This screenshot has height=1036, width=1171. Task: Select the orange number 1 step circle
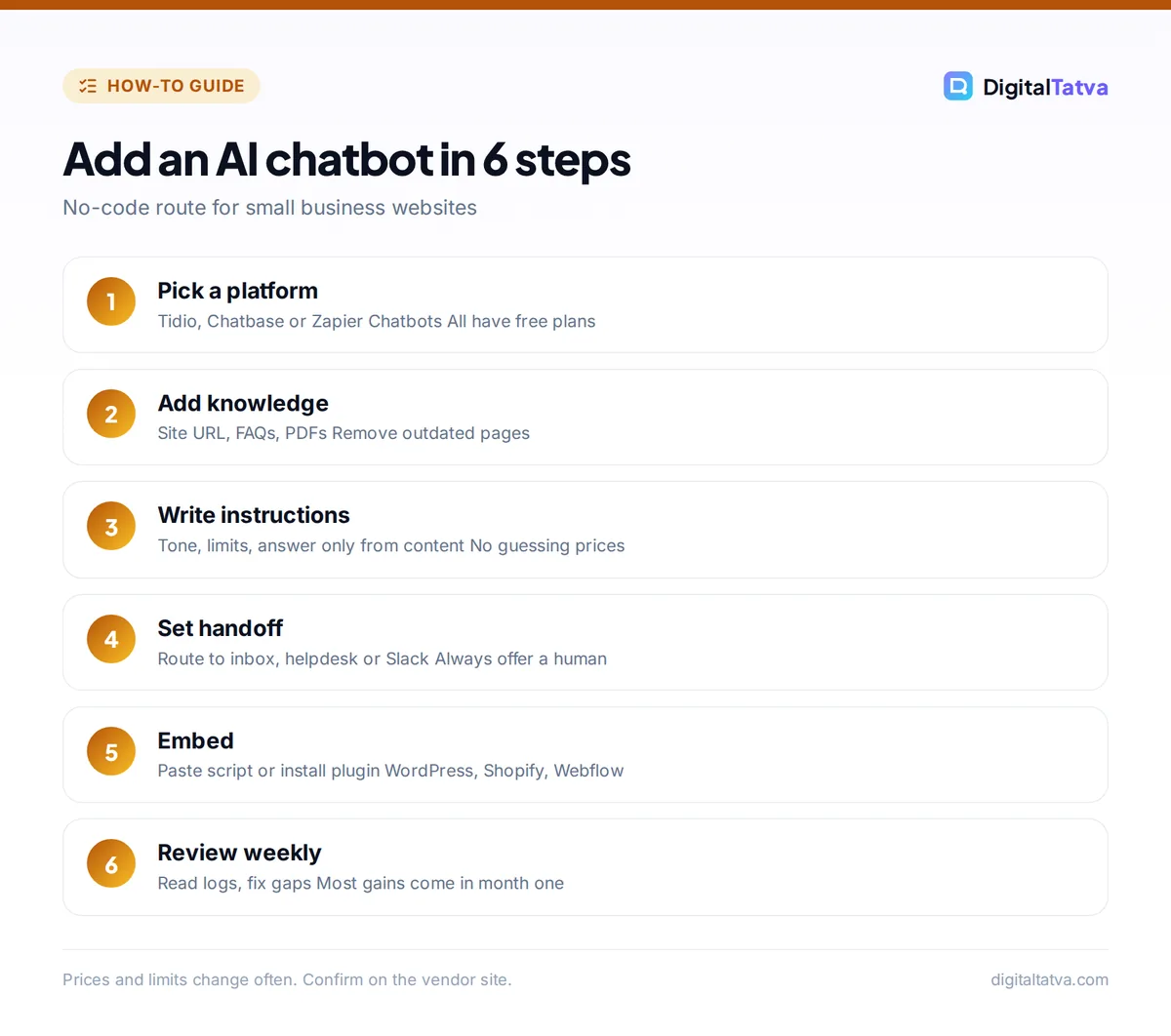pos(111,301)
